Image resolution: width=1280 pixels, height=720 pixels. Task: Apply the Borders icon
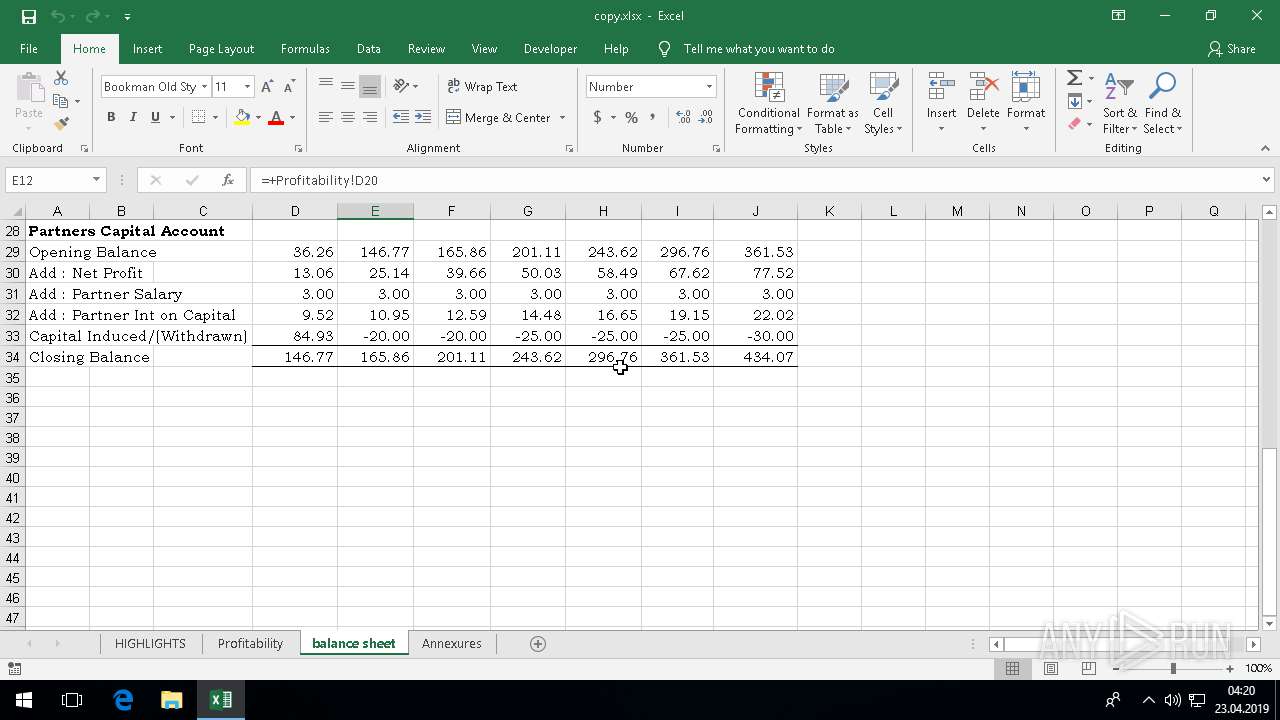[x=198, y=117]
